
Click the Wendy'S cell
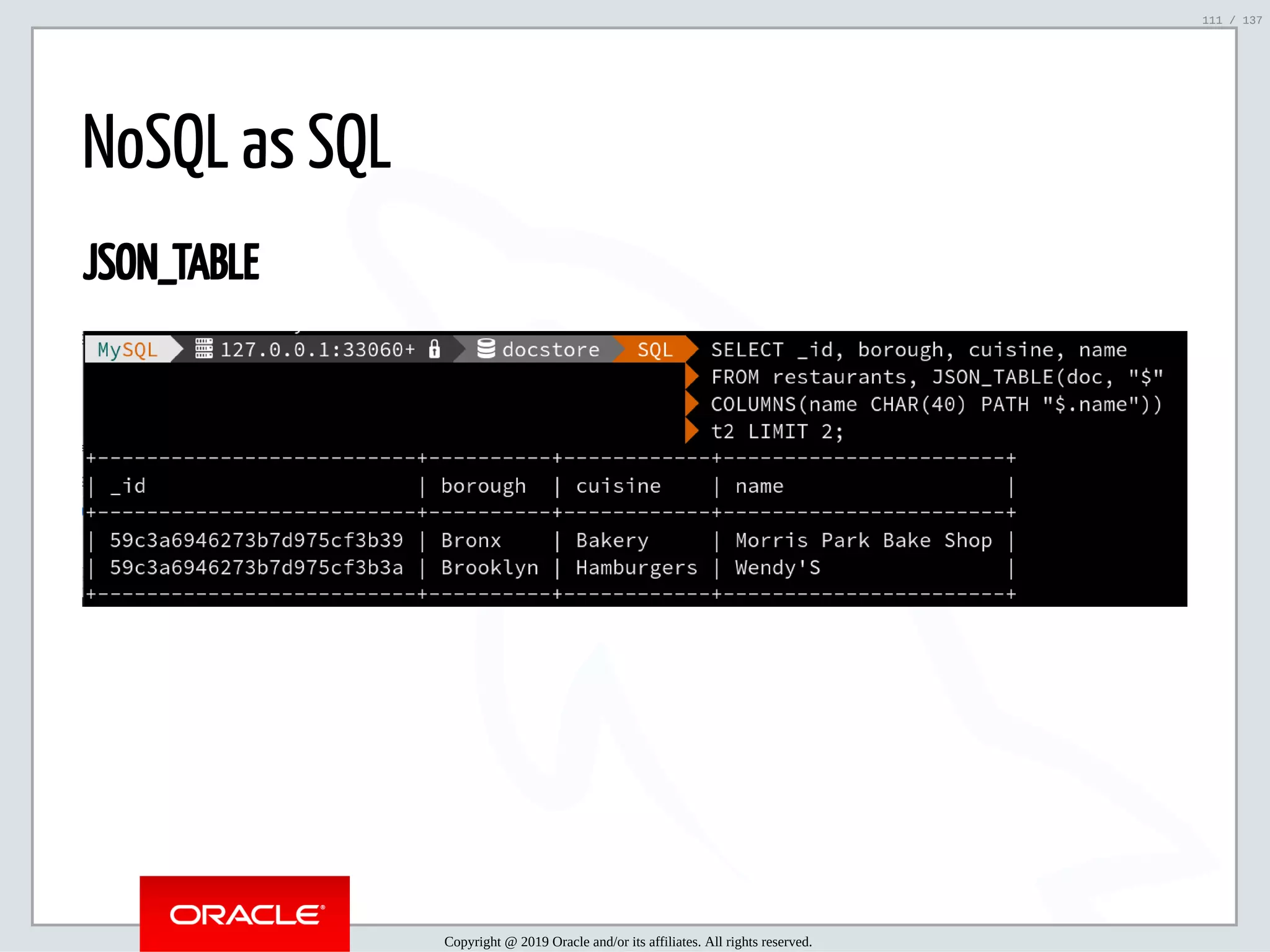(x=778, y=568)
